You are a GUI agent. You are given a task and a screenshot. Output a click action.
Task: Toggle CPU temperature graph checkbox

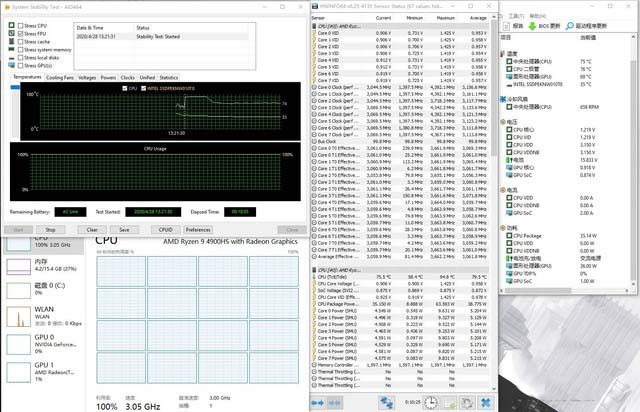point(124,88)
